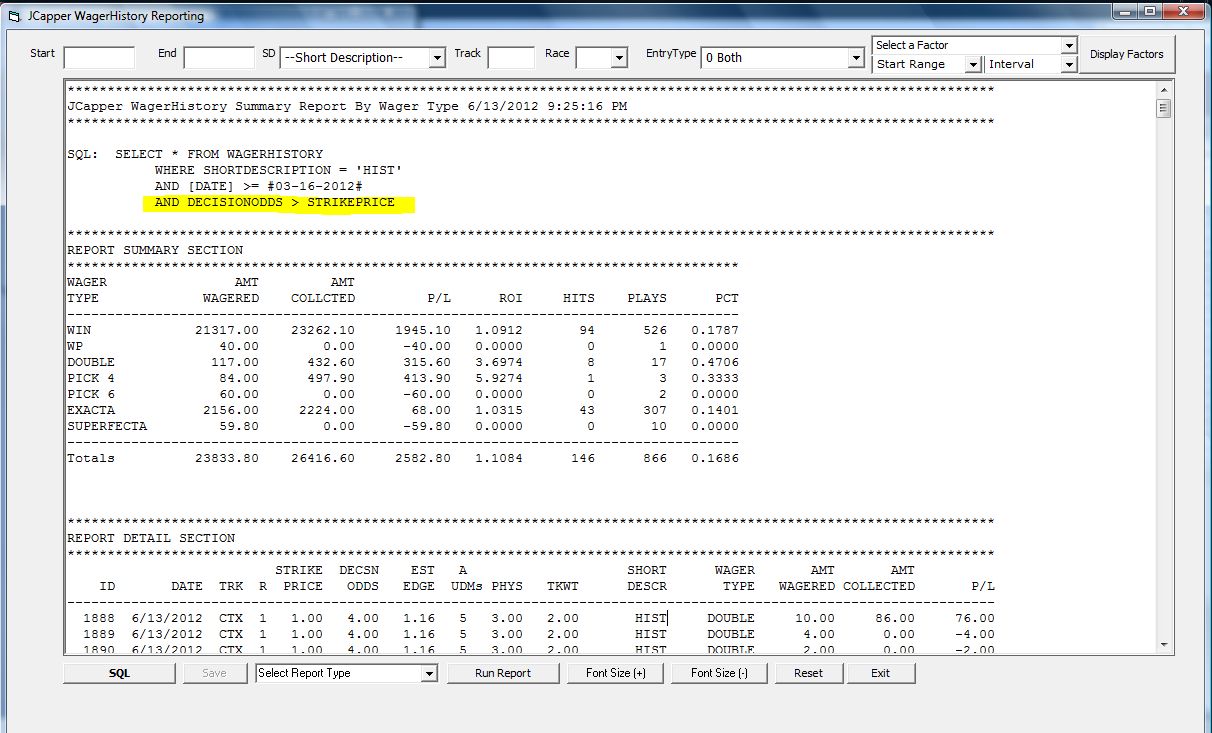Click the Exit button
This screenshot has height=733, width=1212.
(x=880, y=673)
